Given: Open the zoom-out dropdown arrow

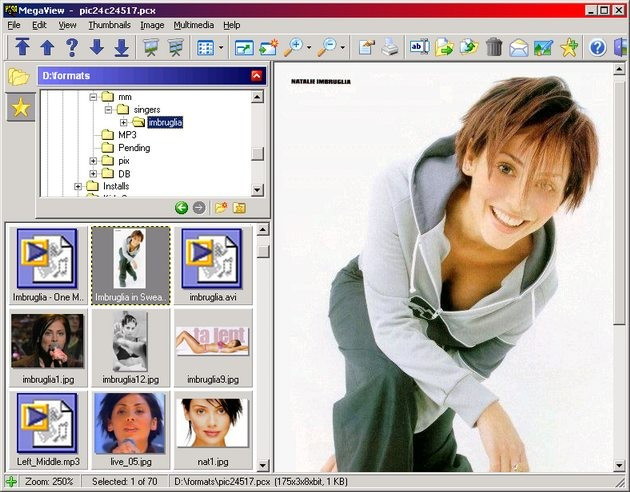Looking at the screenshot, I should (x=342, y=47).
